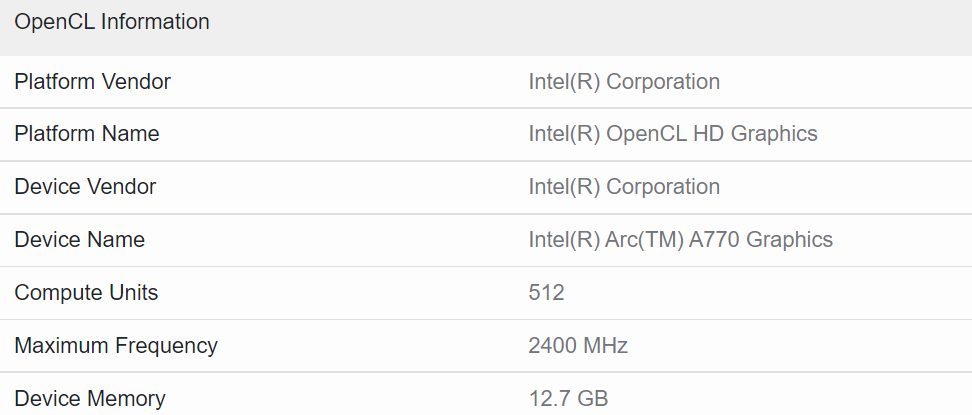Click the Intel(R) Arc(TM) A770 Graphics value
Viewport: 972px width, 415px height.
(x=680, y=240)
